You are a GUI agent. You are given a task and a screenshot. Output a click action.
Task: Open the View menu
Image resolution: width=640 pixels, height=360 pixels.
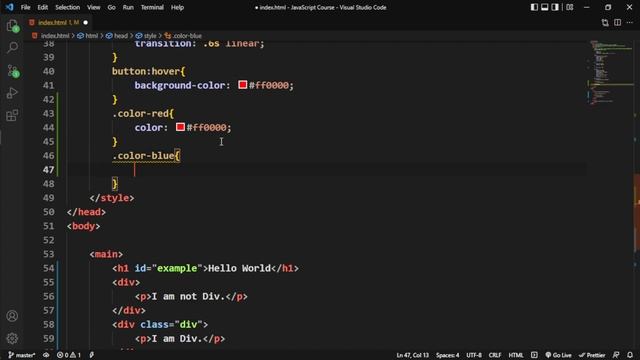93,7
